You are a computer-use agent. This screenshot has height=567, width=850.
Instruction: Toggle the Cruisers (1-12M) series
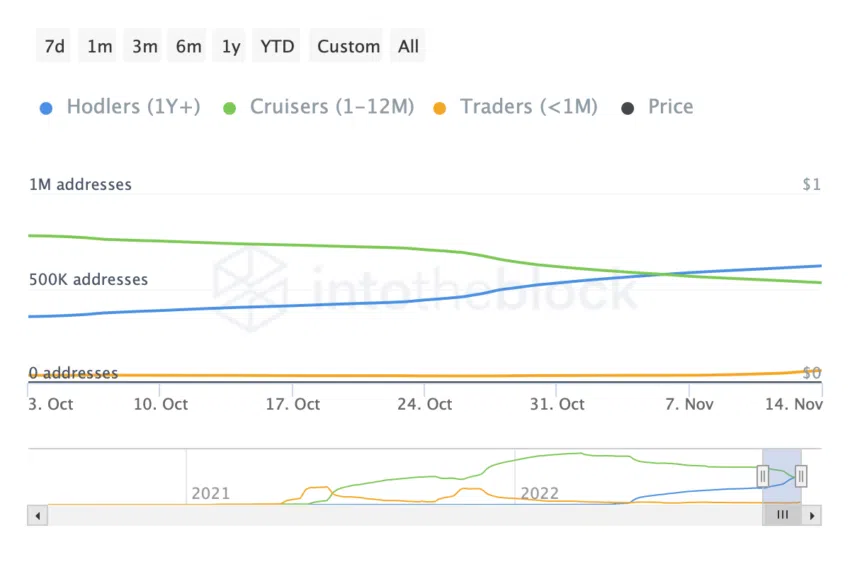[x=331, y=107]
